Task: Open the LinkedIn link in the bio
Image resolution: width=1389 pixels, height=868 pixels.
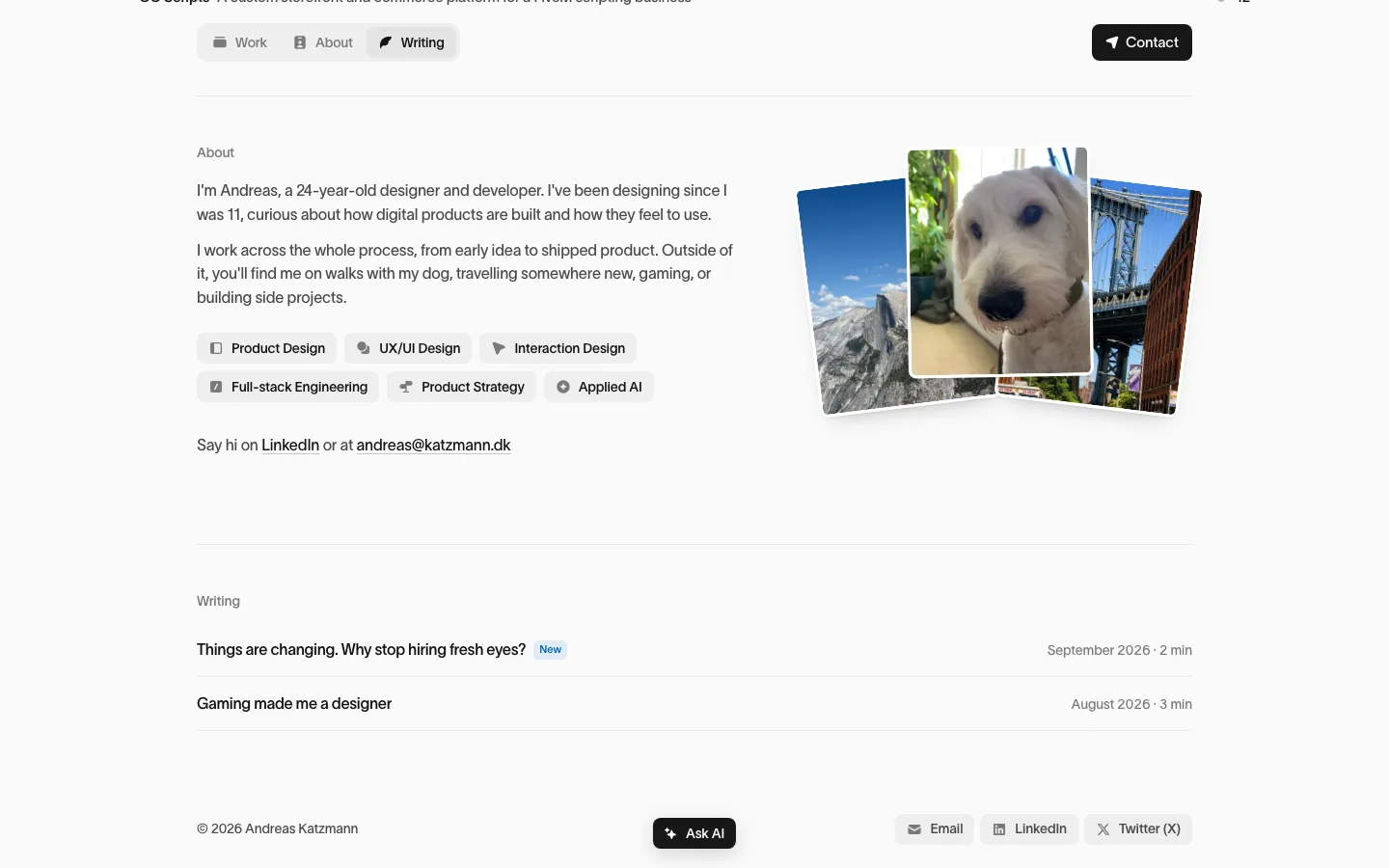Action: tap(290, 445)
